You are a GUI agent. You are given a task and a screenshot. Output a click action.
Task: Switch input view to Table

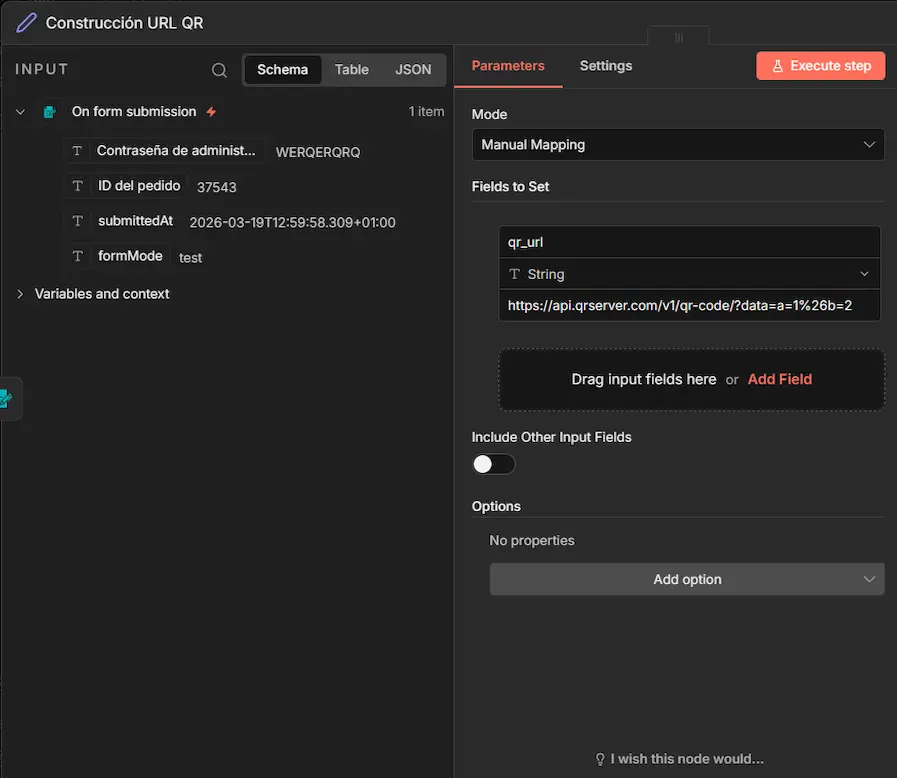(x=351, y=70)
